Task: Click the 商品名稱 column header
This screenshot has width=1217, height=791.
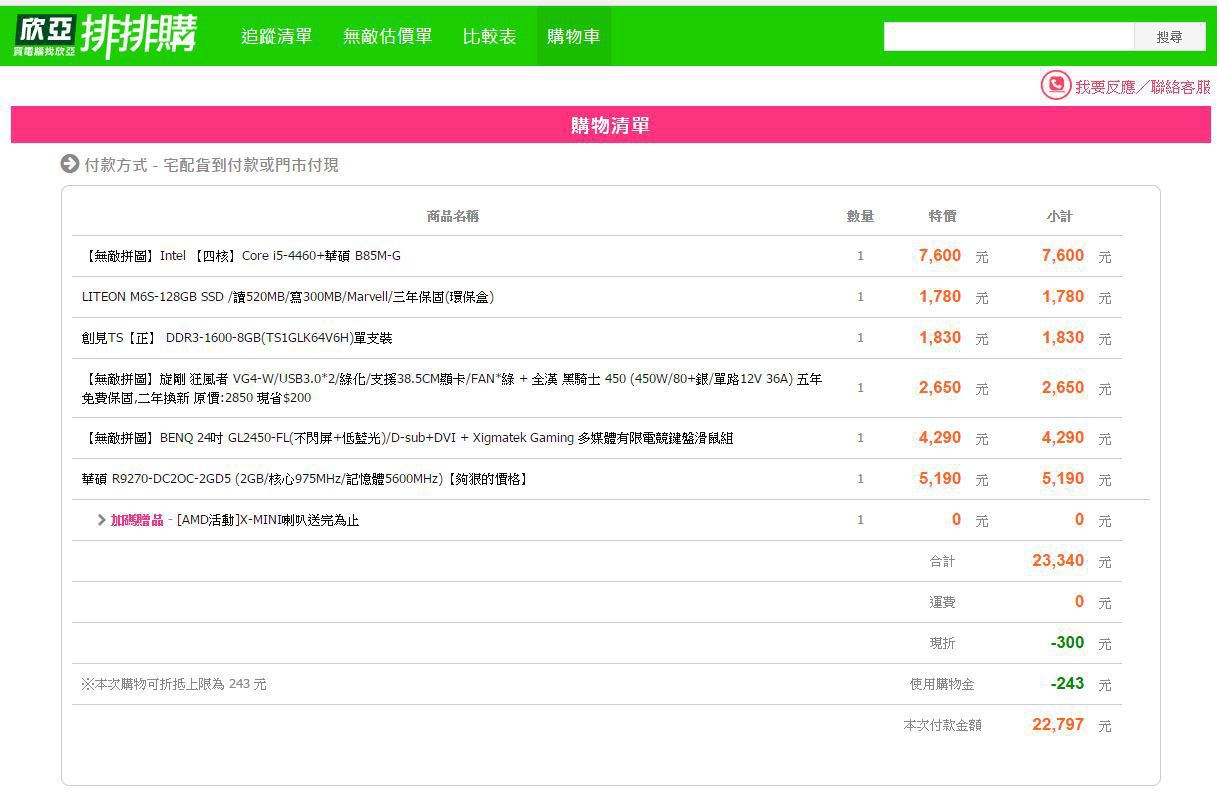Action: [x=453, y=216]
